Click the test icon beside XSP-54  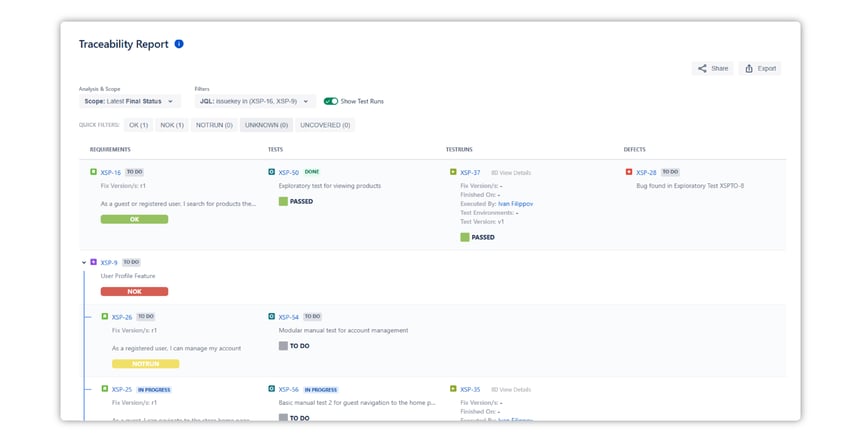point(271,316)
